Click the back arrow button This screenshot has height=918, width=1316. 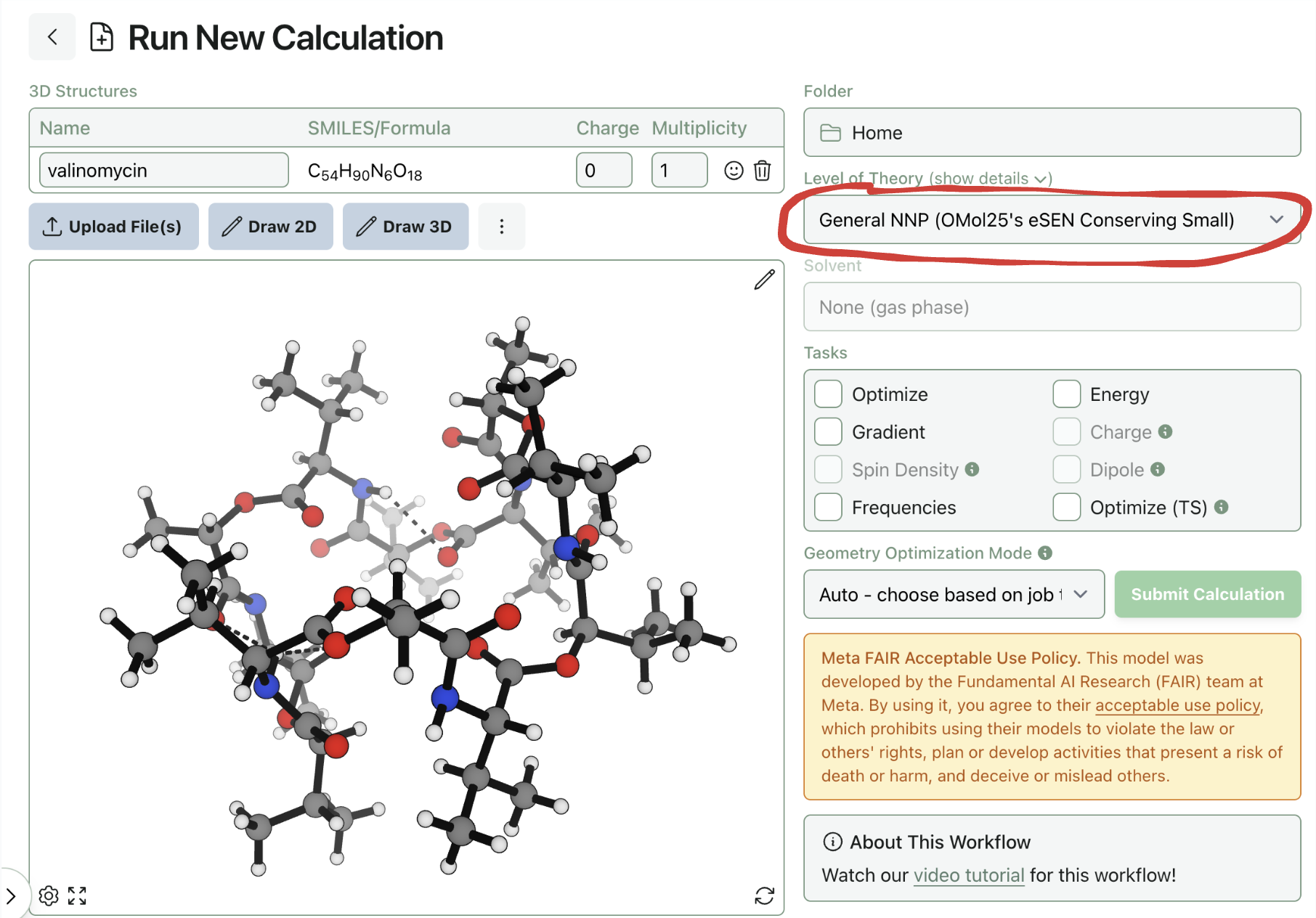52,37
